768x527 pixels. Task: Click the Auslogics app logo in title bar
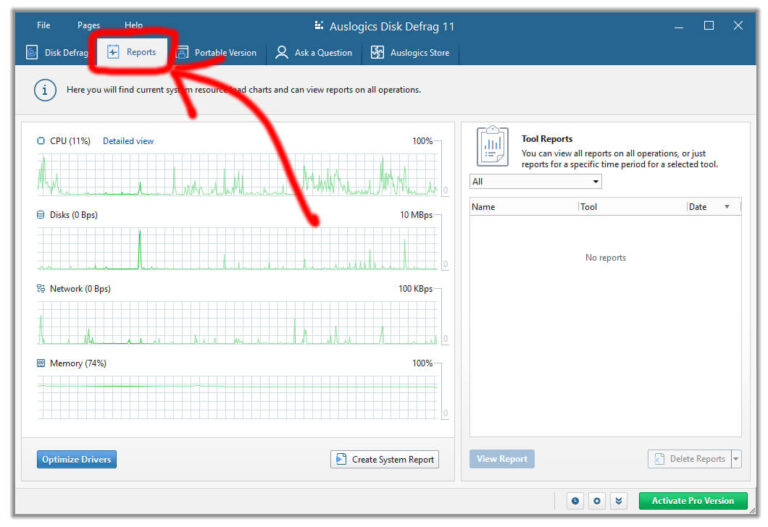(319, 25)
